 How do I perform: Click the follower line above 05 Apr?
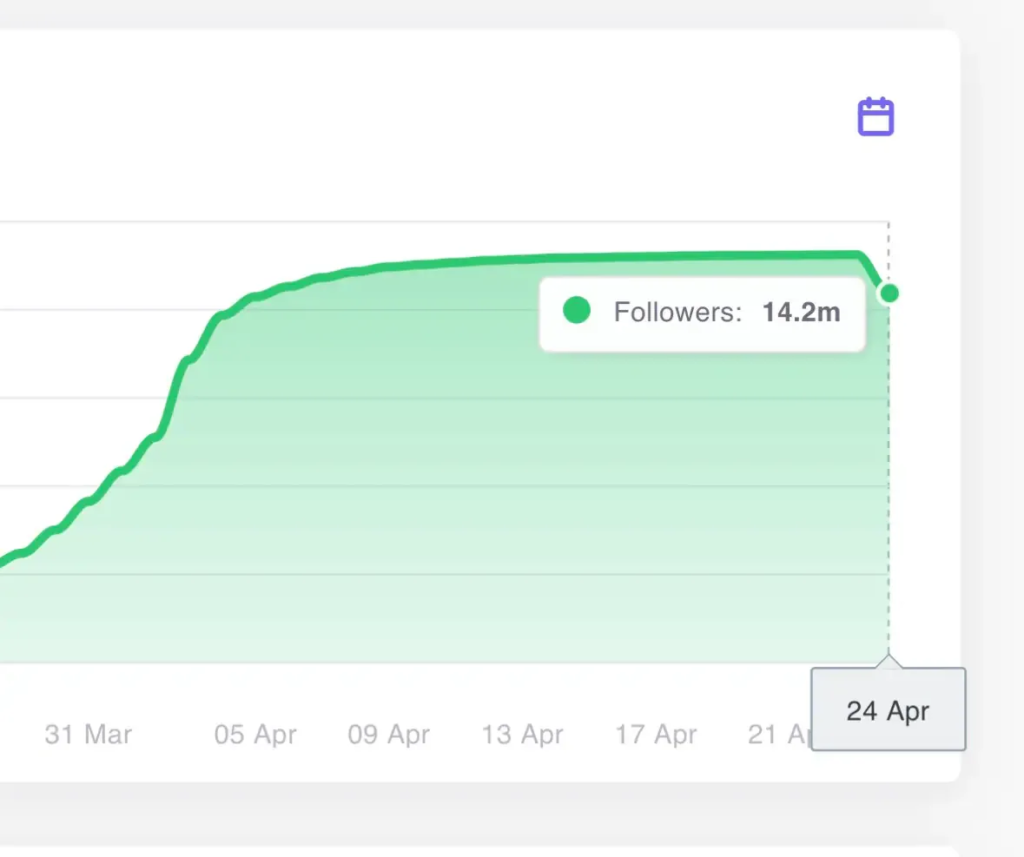coord(255,295)
